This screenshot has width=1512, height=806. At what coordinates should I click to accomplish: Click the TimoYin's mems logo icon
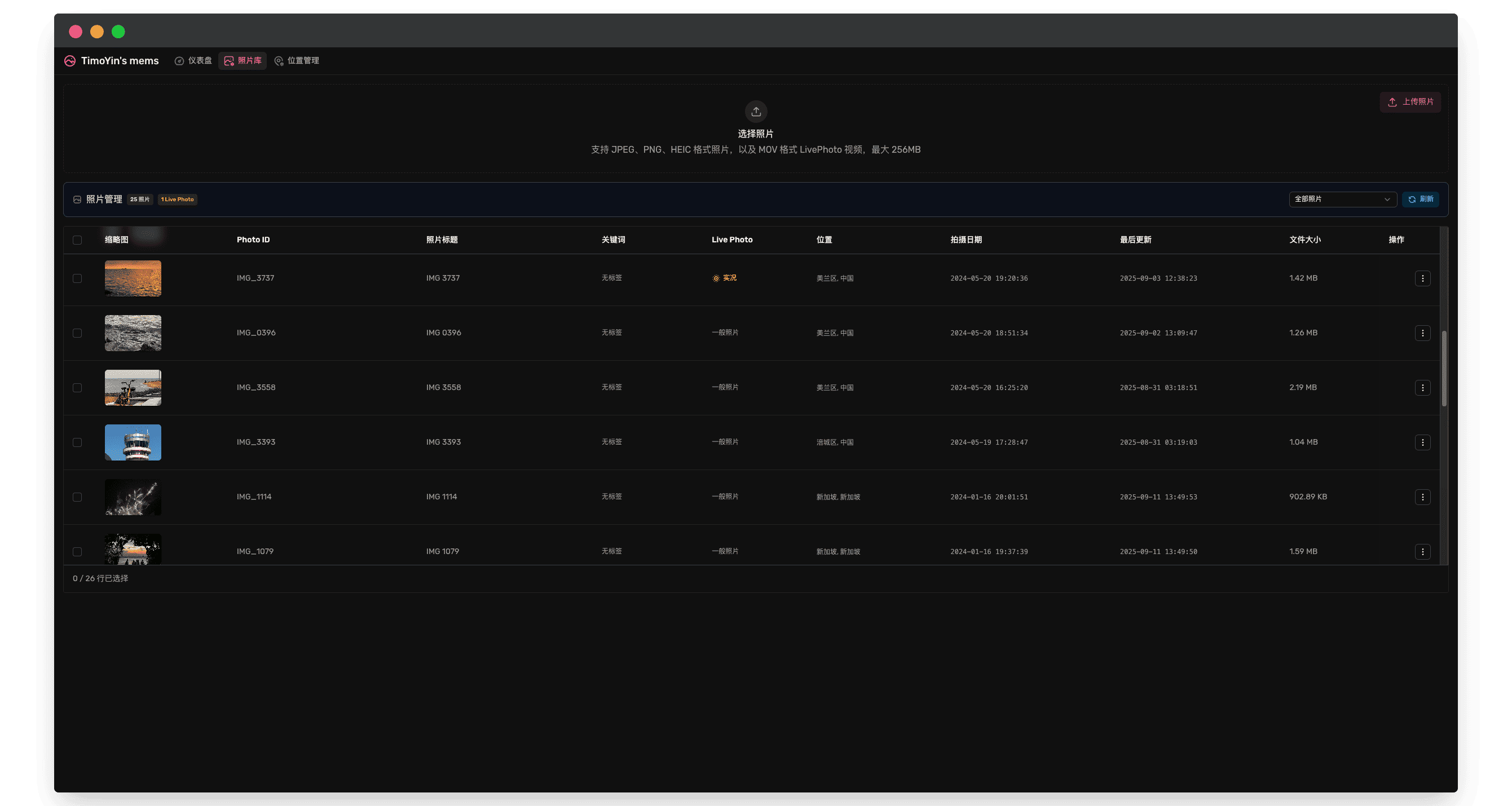click(70, 61)
